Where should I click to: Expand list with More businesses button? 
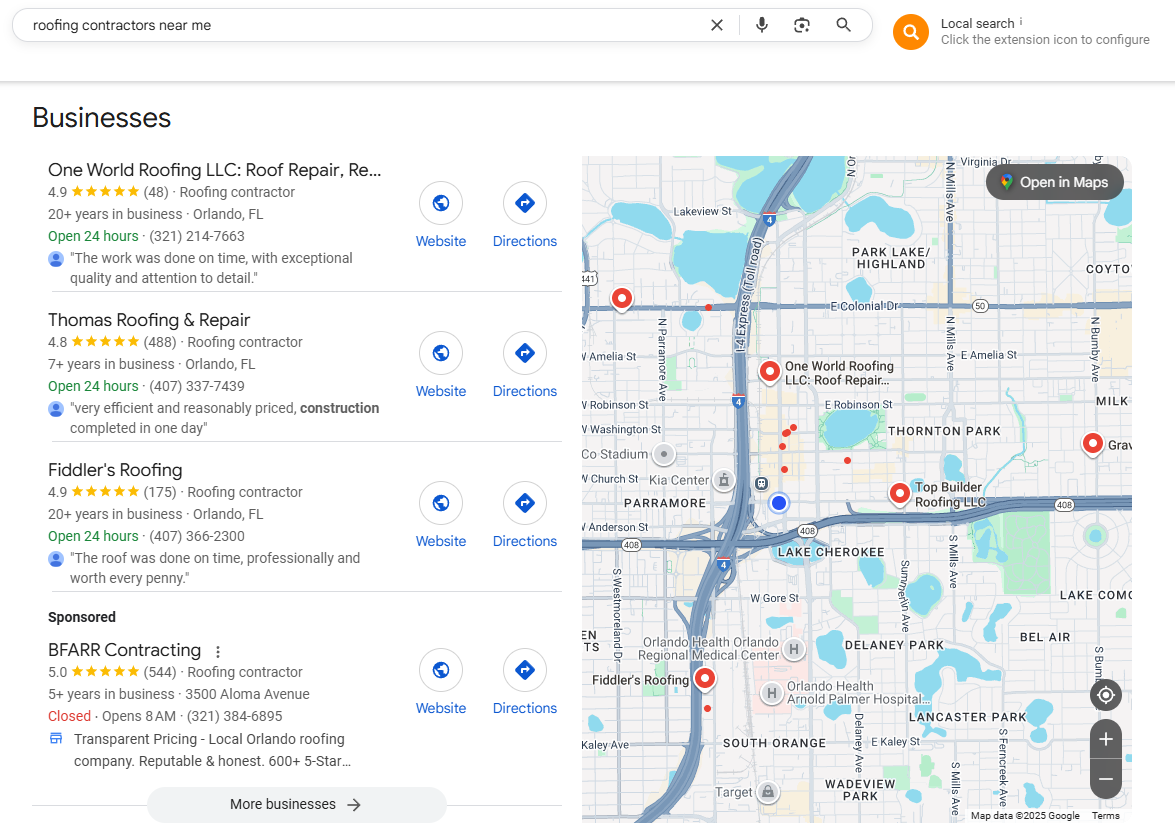(x=296, y=804)
